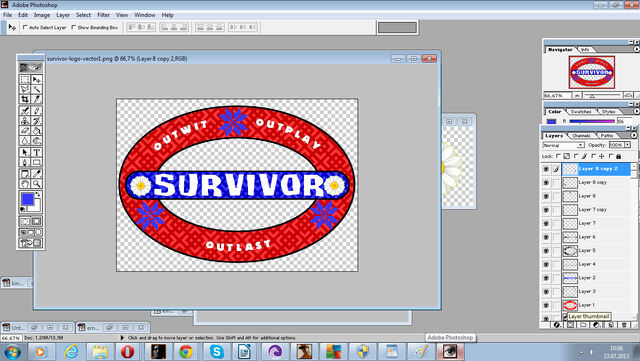Add a layer mask
This screenshot has width=640, height=361.
[570, 325]
